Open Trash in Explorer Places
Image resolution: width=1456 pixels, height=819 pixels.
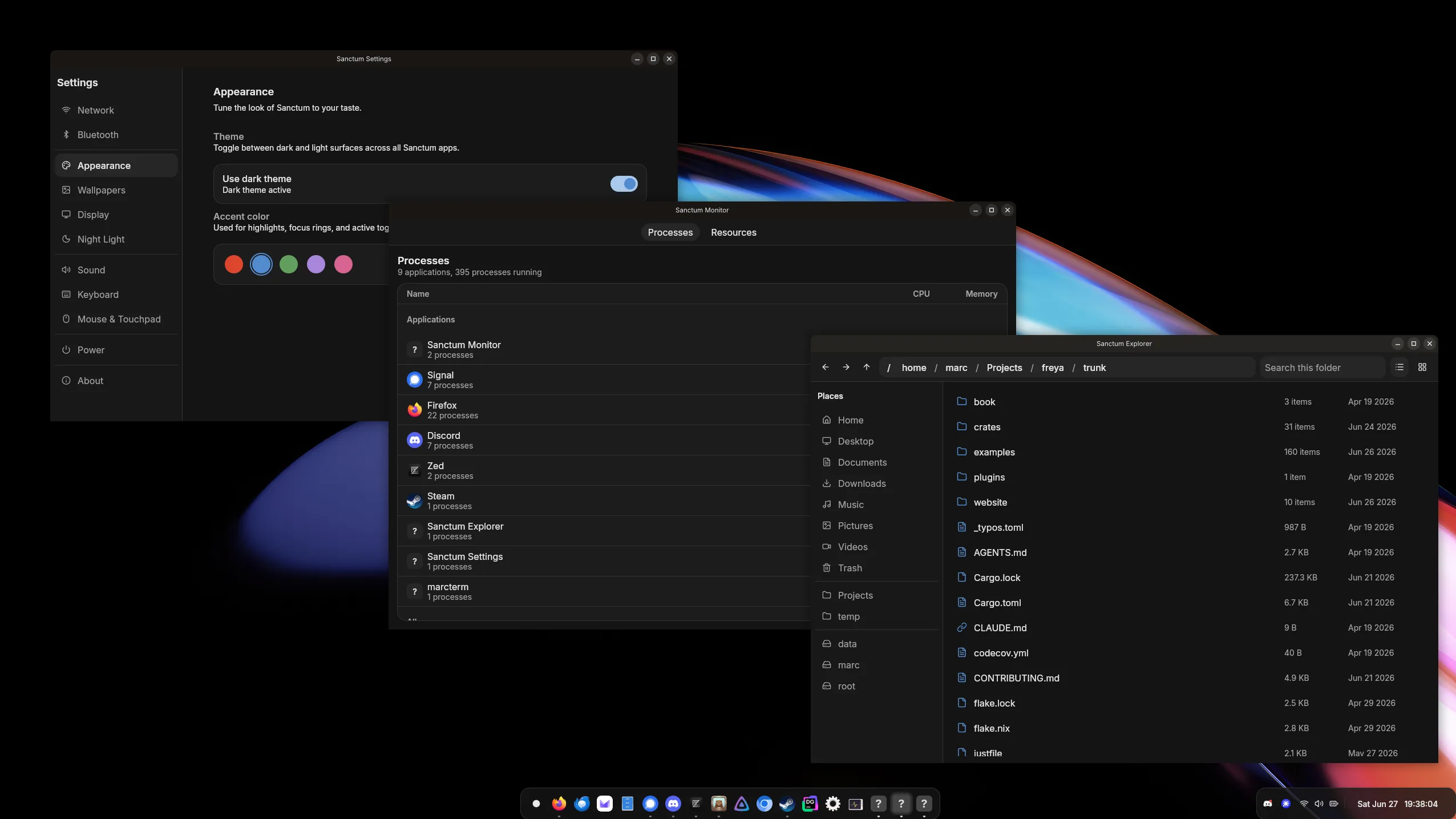click(x=876, y=568)
